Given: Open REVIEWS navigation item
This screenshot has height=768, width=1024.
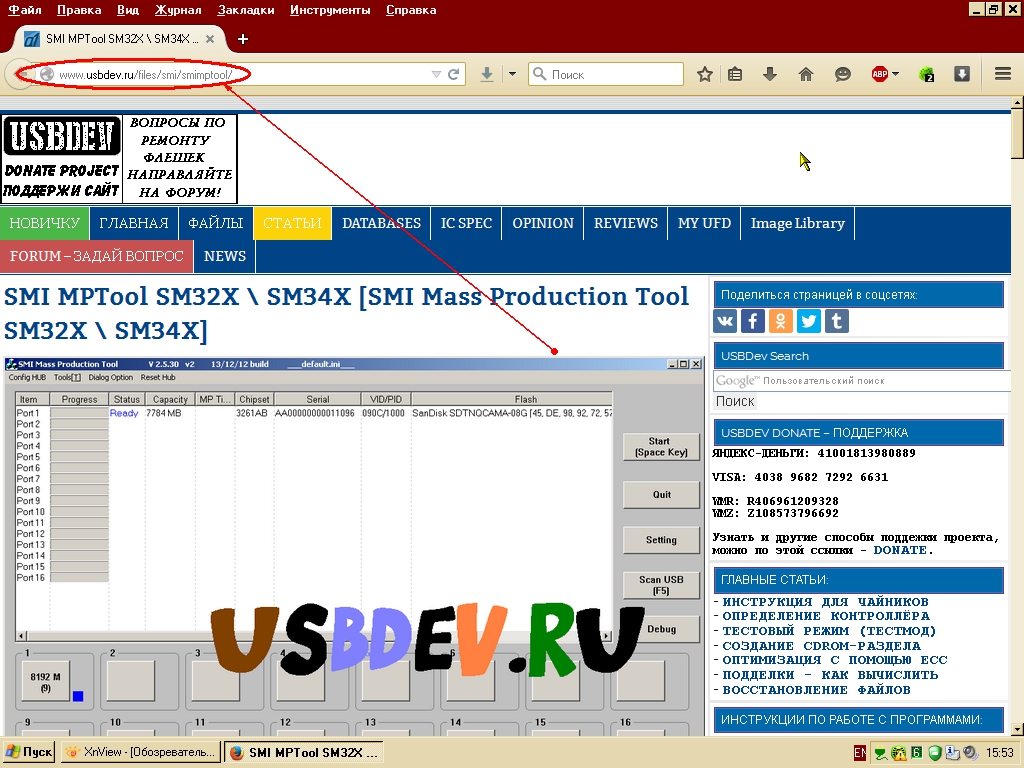Looking at the screenshot, I should tap(626, 223).
